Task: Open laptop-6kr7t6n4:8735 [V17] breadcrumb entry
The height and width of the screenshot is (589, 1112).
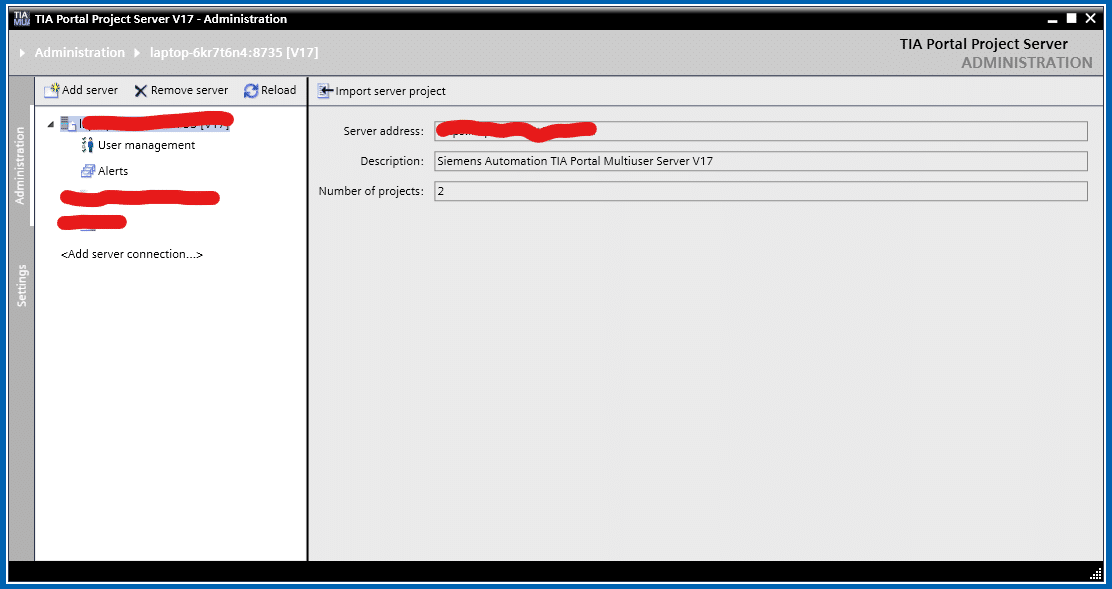Action: click(x=234, y=52)
